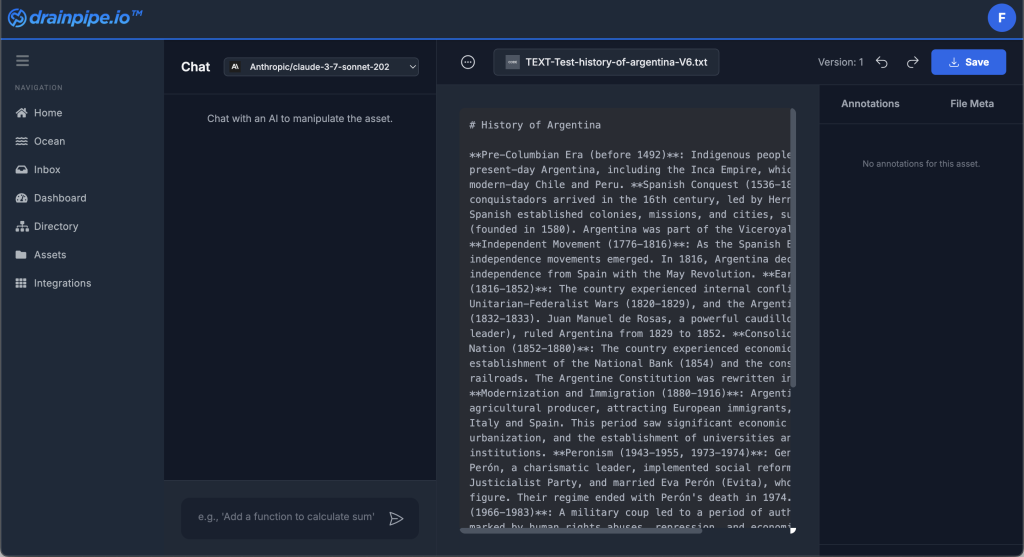Switch to the Annotations tab

870,104
